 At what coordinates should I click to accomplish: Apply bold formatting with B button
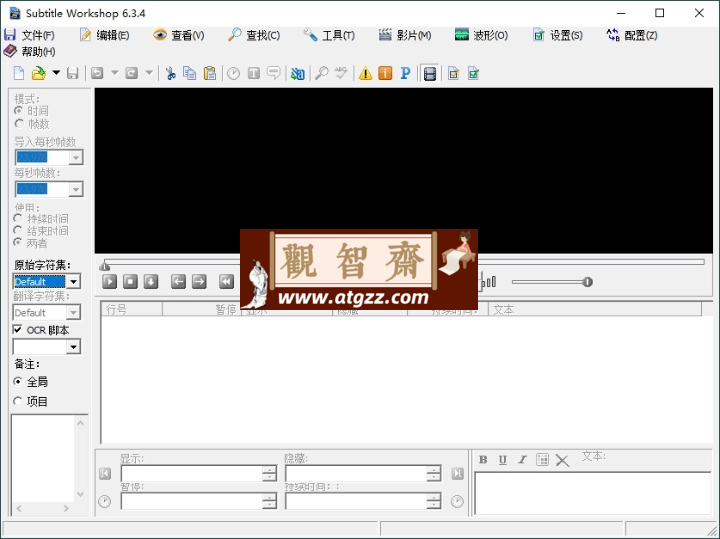tap(483, 460)
